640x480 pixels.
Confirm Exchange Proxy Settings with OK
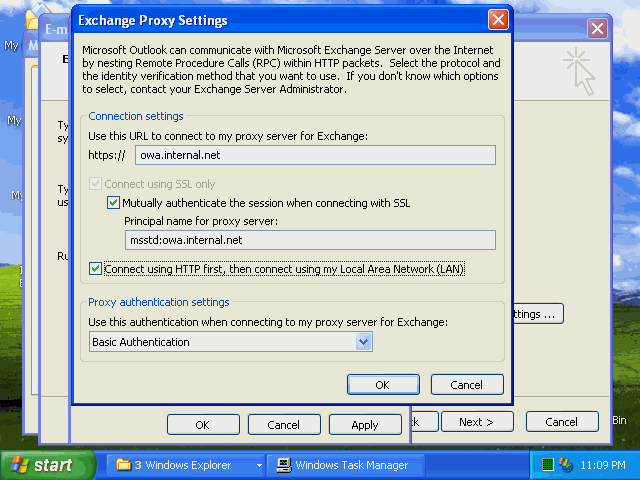coord(383,384)
